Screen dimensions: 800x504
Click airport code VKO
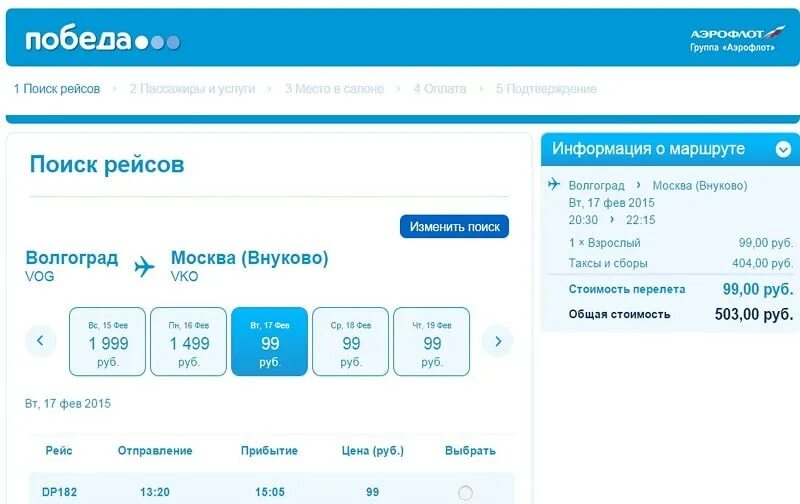coord(184,276)
